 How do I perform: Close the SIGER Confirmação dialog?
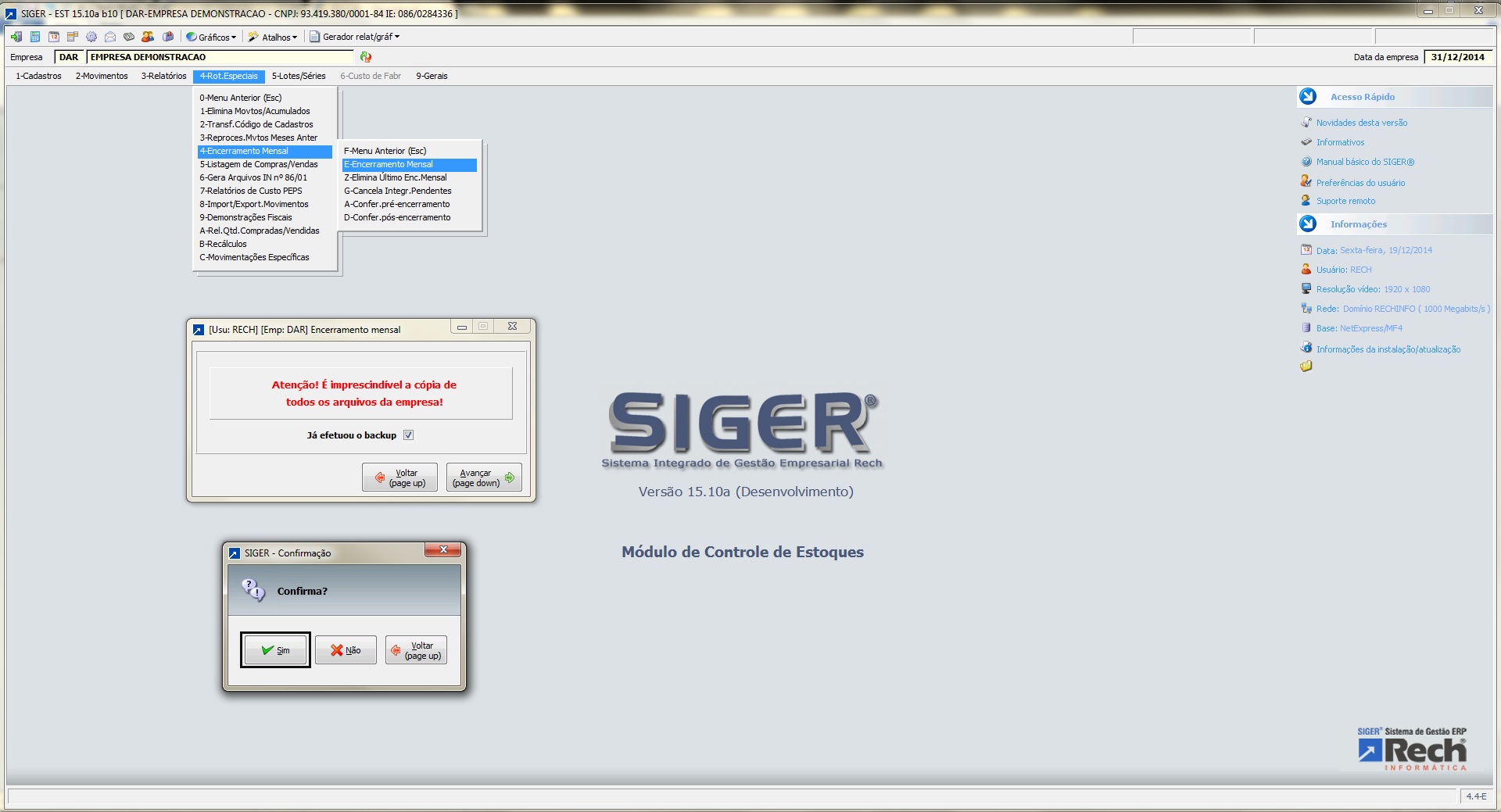click(443, 550)
